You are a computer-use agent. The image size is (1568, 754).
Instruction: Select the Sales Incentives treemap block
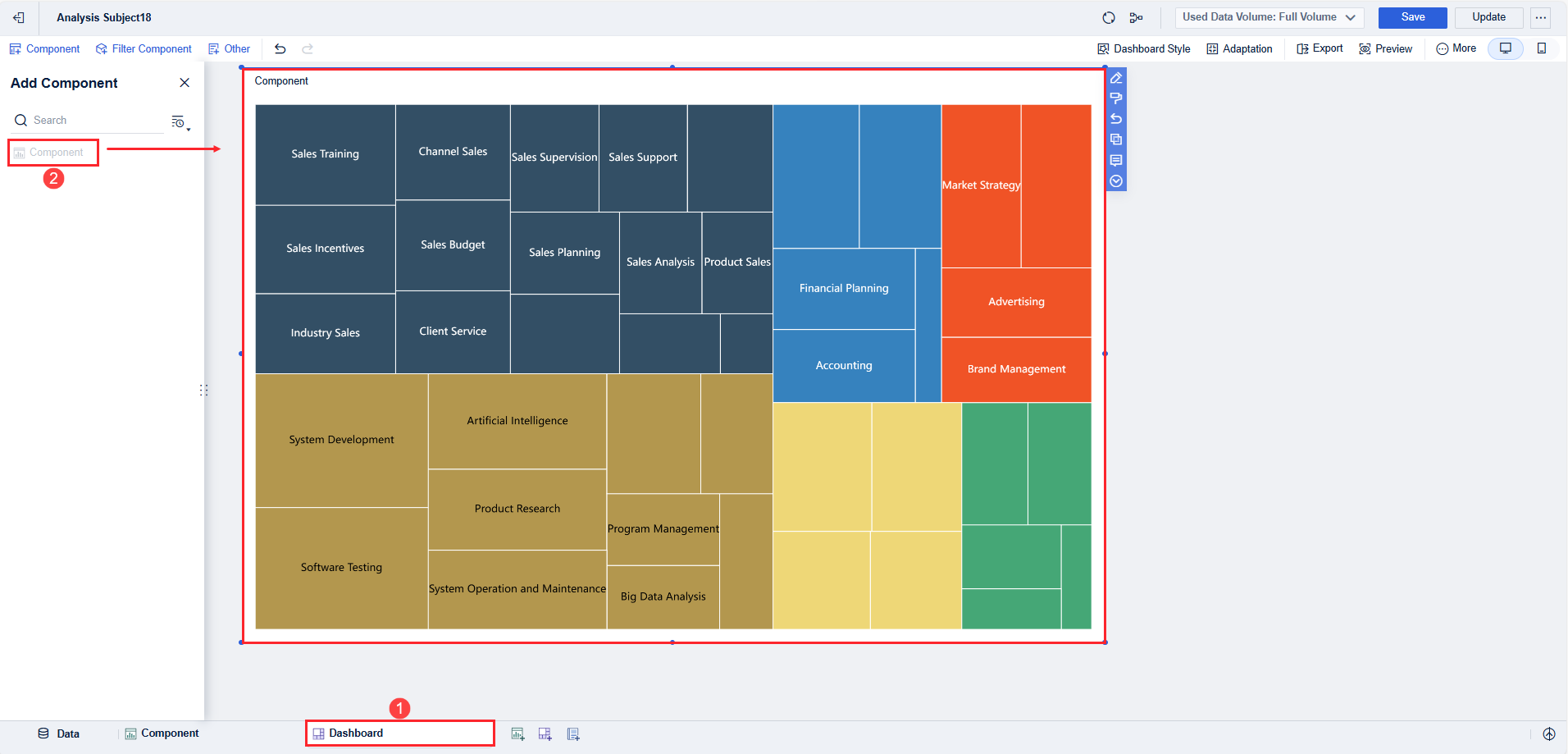pos(326,249)
